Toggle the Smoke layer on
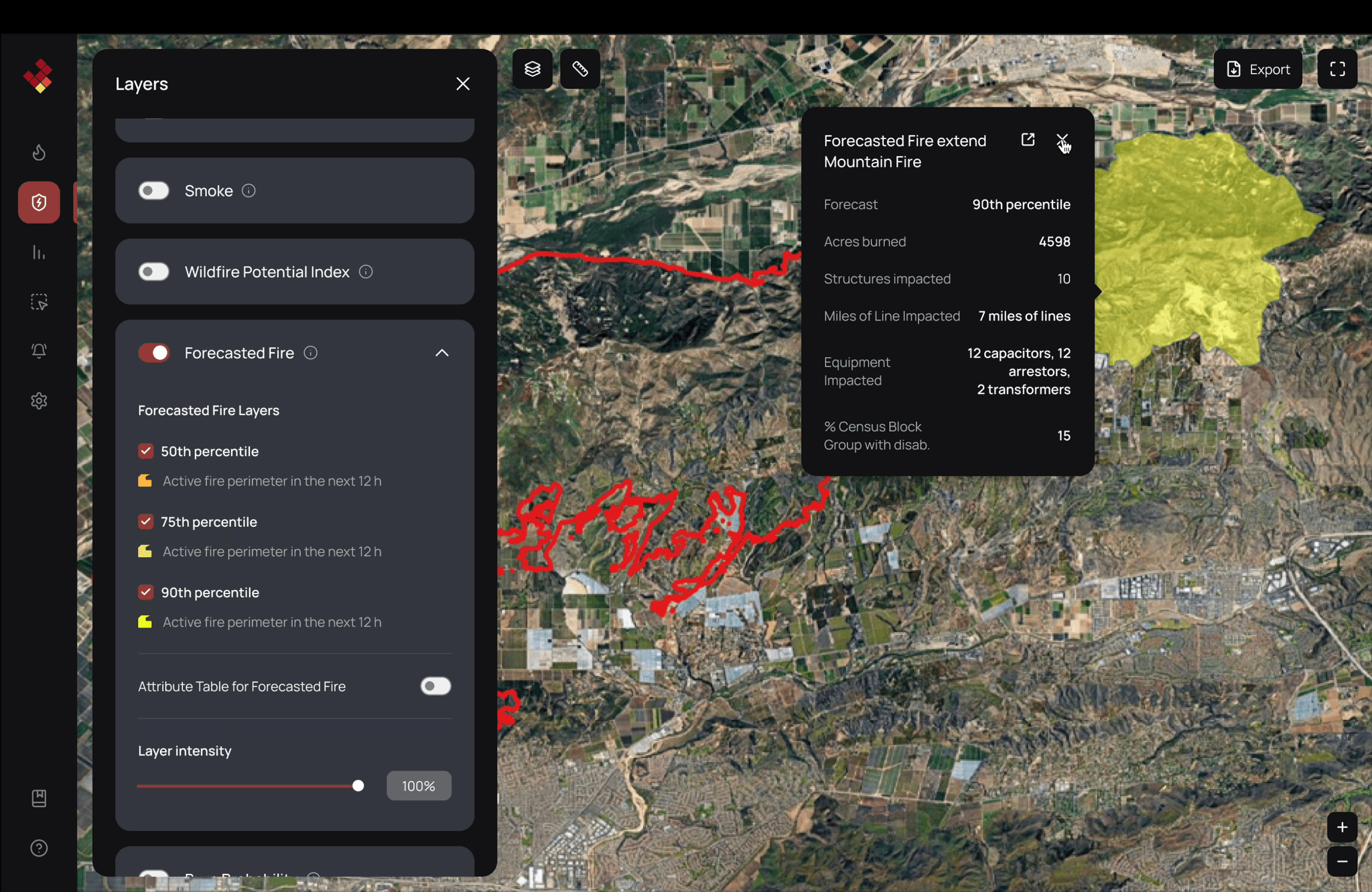 point(153,190)
